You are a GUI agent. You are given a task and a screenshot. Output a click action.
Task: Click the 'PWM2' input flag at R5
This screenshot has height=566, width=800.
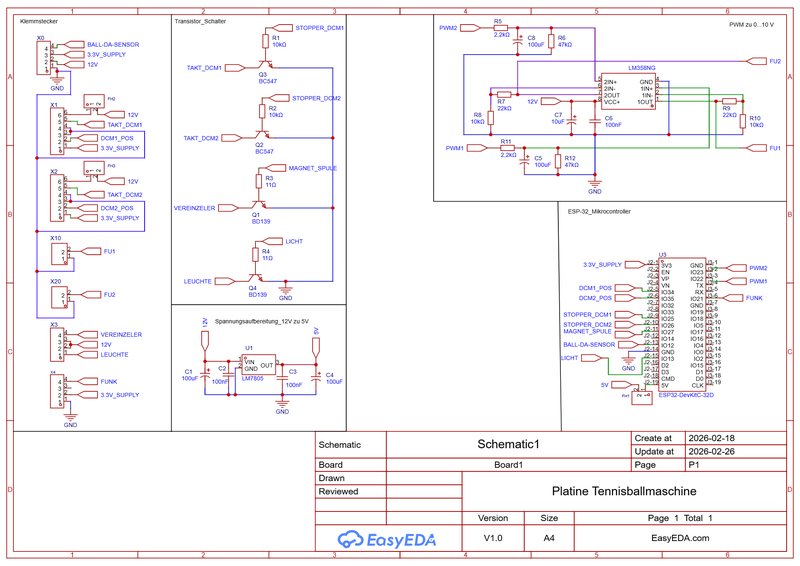tap(470, 28)
